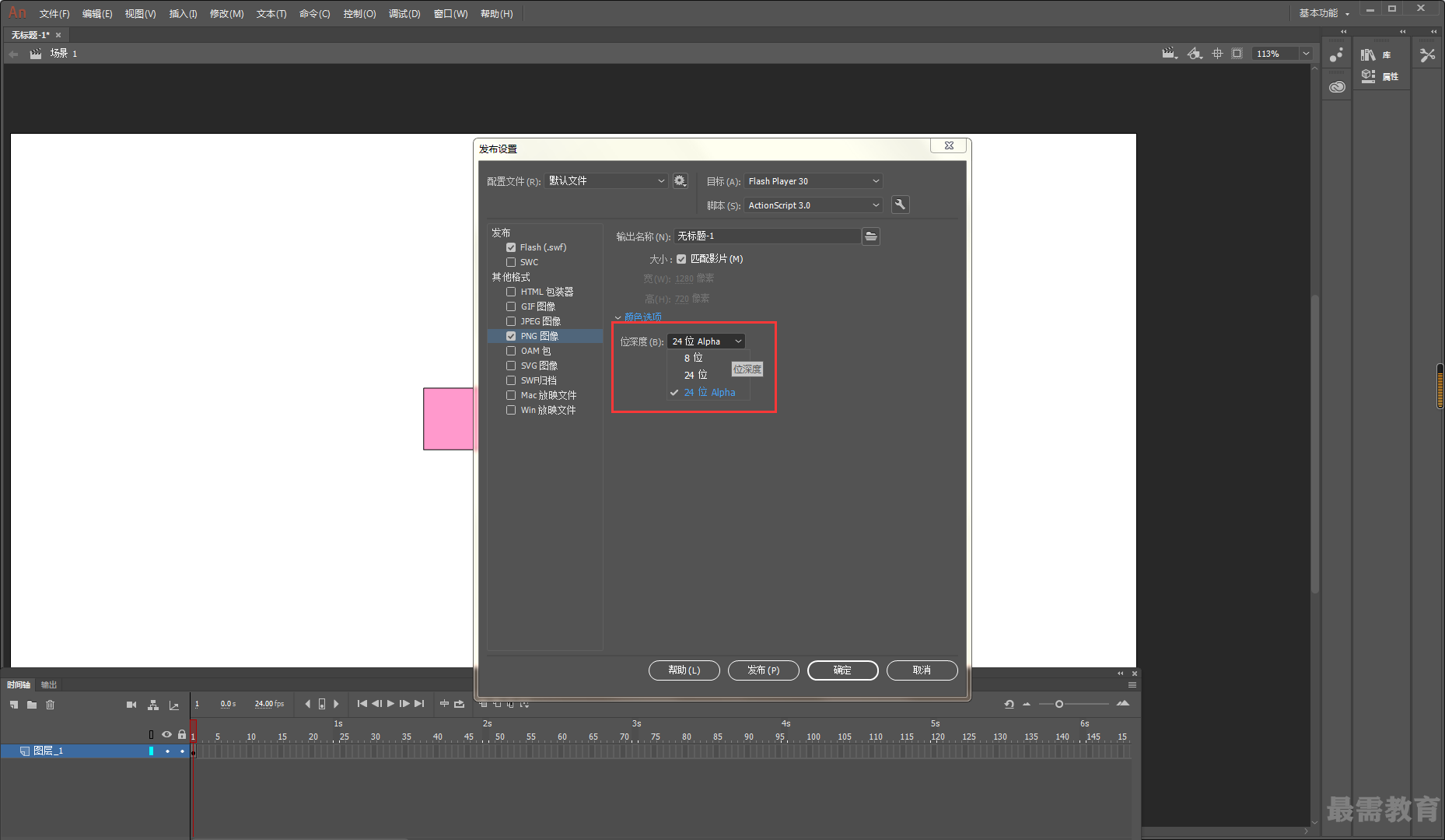Image resolution: width=1445 pixels, height=840 pixels.
Task: Enable the GIF 图像 checkbox
Action: coord(511,306)
